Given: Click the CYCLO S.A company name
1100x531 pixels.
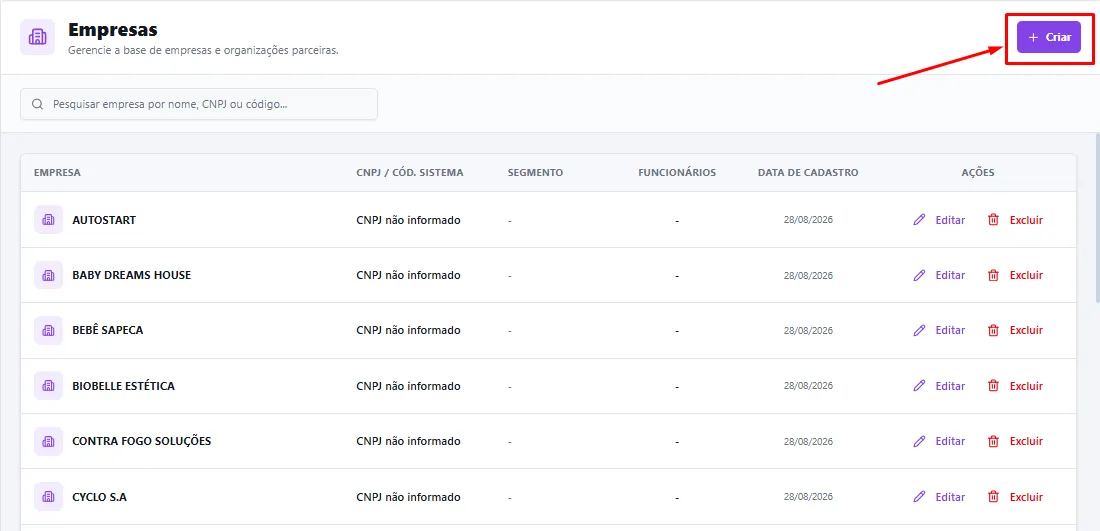Looking at the screenshot, I should click(100, 497).
